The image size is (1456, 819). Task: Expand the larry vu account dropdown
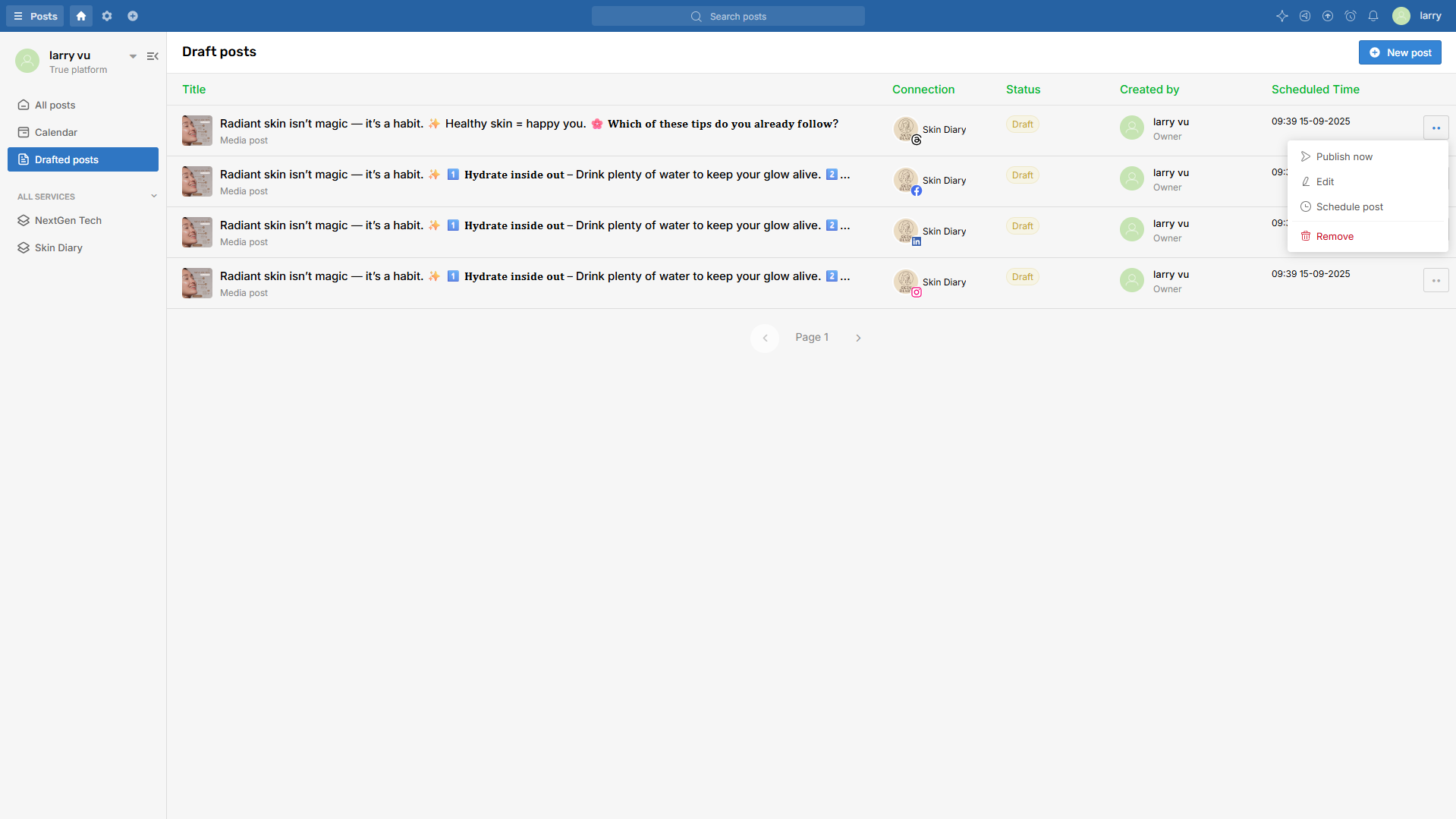[133, 56]
